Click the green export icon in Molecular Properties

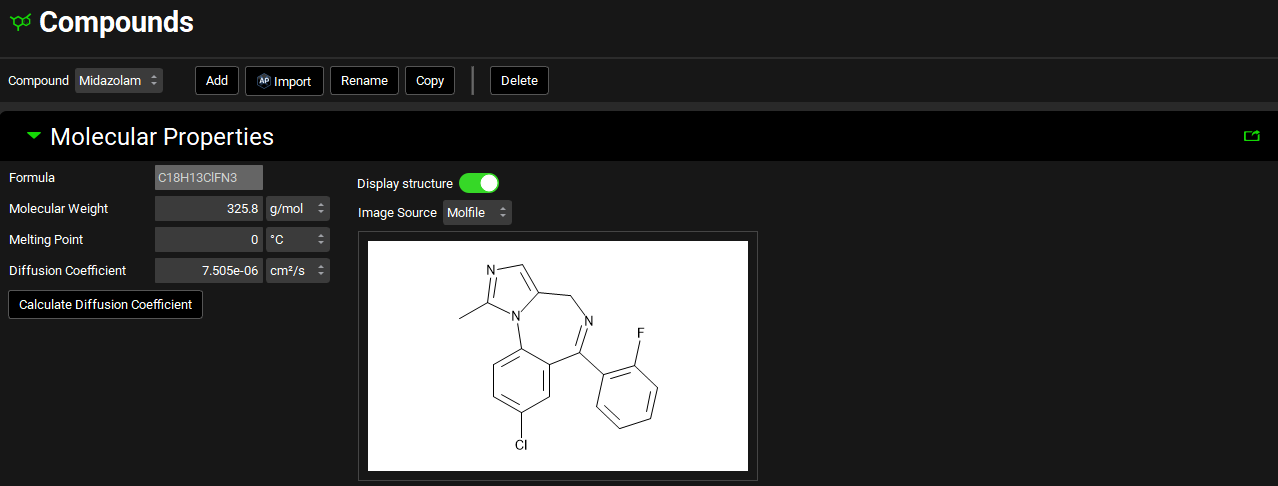click(1251, 136)
